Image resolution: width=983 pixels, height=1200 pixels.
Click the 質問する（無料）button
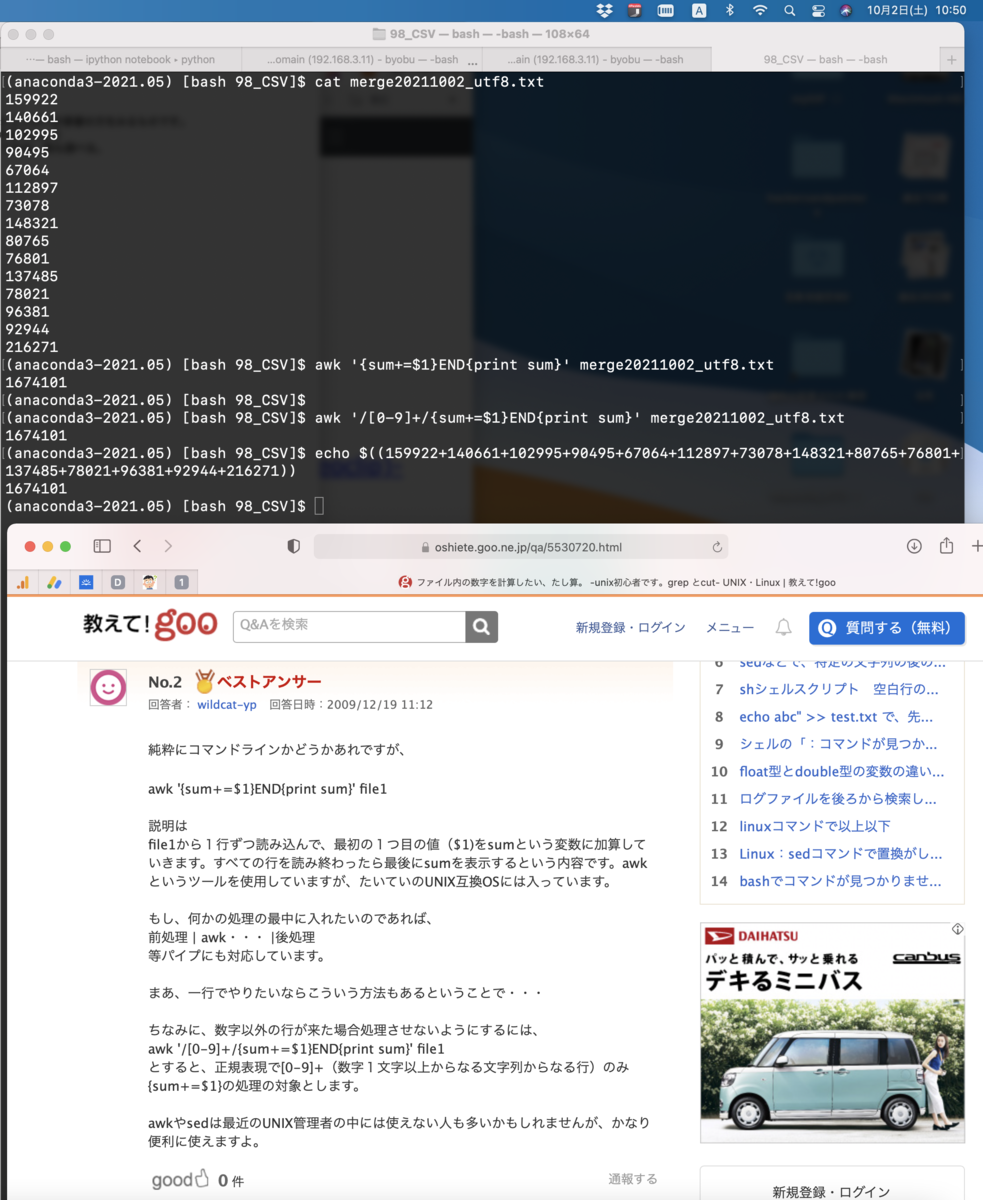pos(886,626)
